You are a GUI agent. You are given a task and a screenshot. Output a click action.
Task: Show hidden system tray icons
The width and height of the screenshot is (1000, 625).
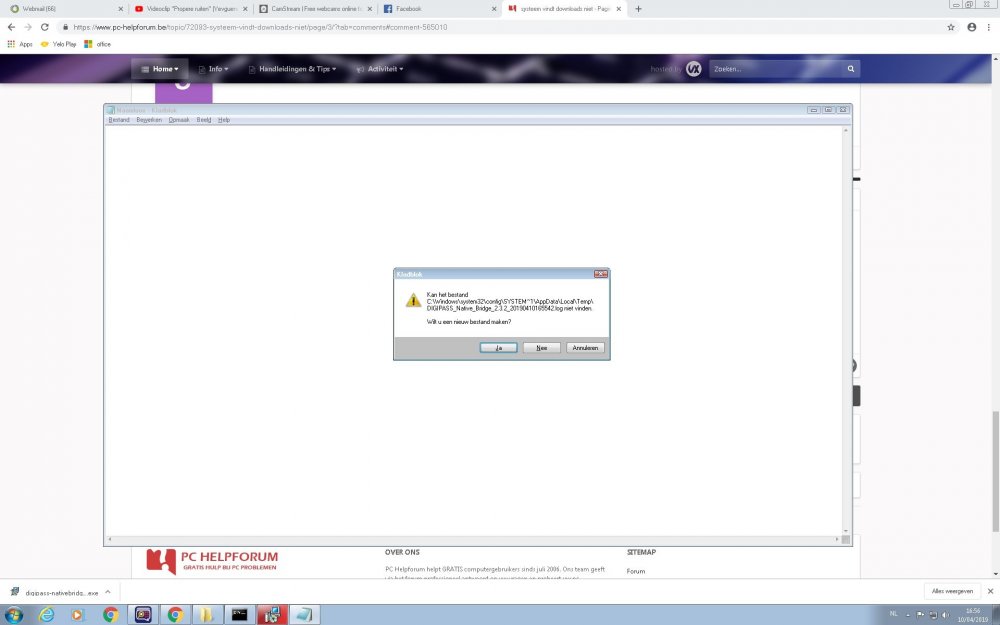[908, 615]
